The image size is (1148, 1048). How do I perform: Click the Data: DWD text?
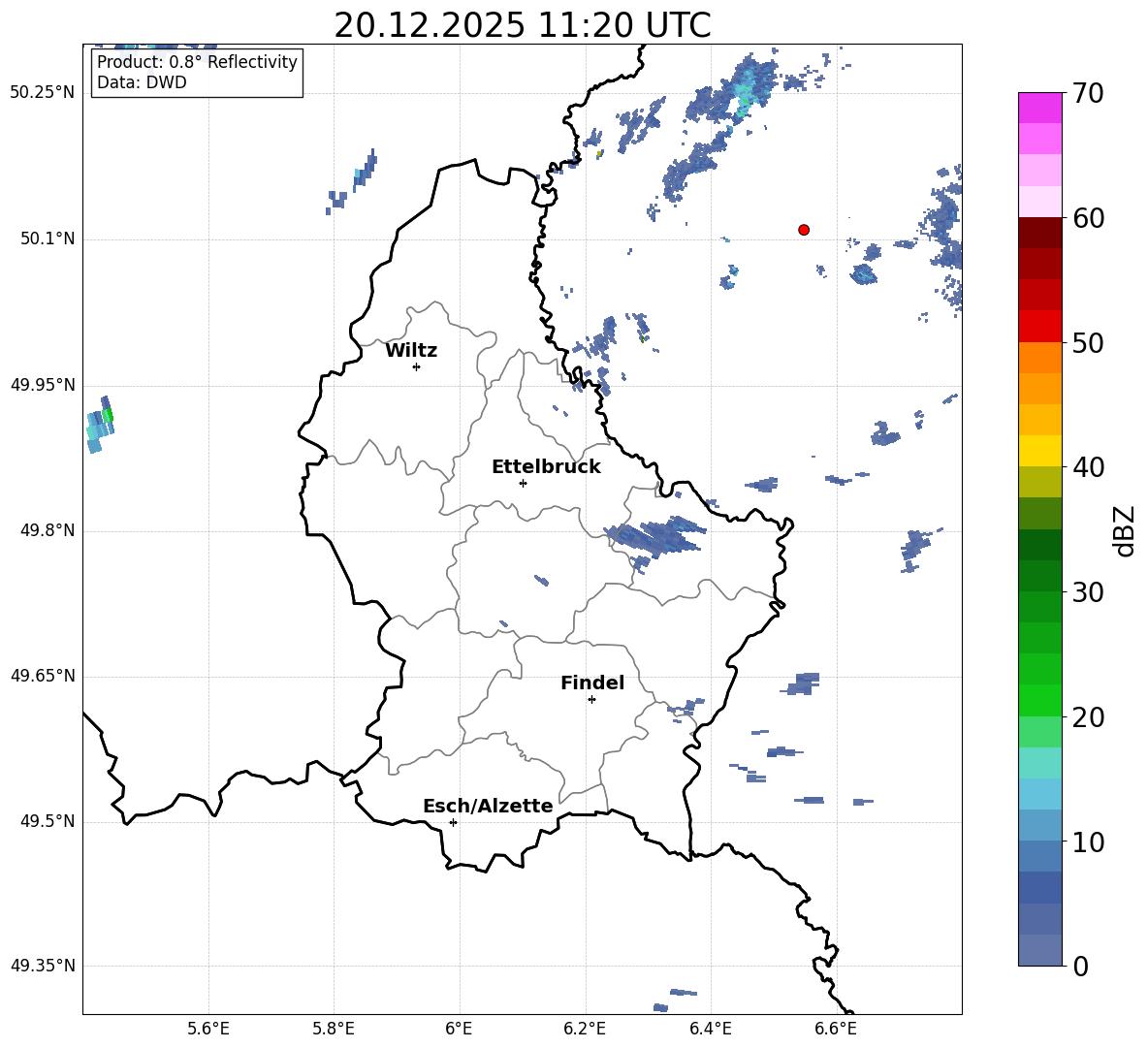pyautogui.click(x=142, y=82)
